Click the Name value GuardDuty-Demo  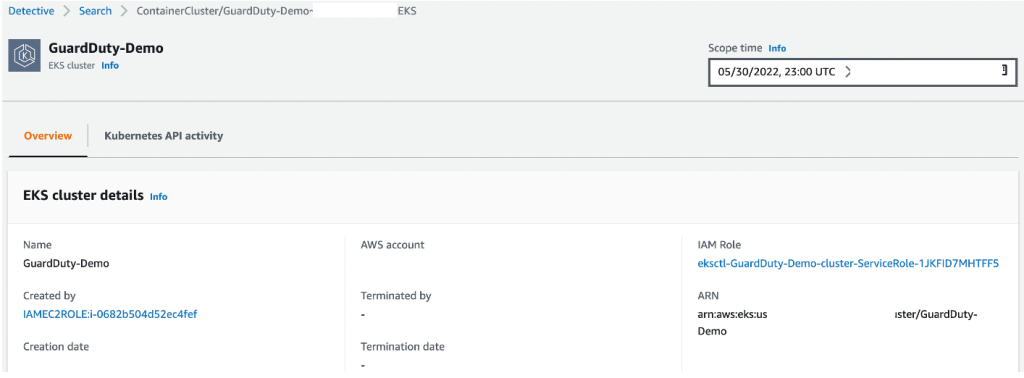(66, 263)
